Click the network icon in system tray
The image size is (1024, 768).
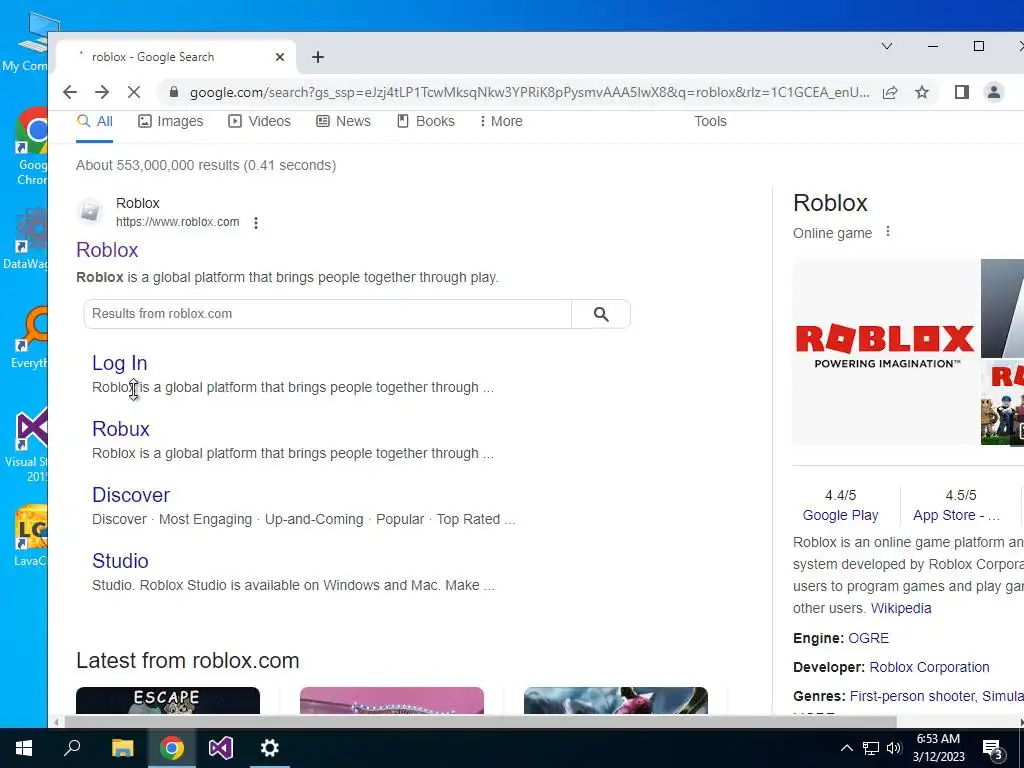pyautogui.click(x=871, y=748)
